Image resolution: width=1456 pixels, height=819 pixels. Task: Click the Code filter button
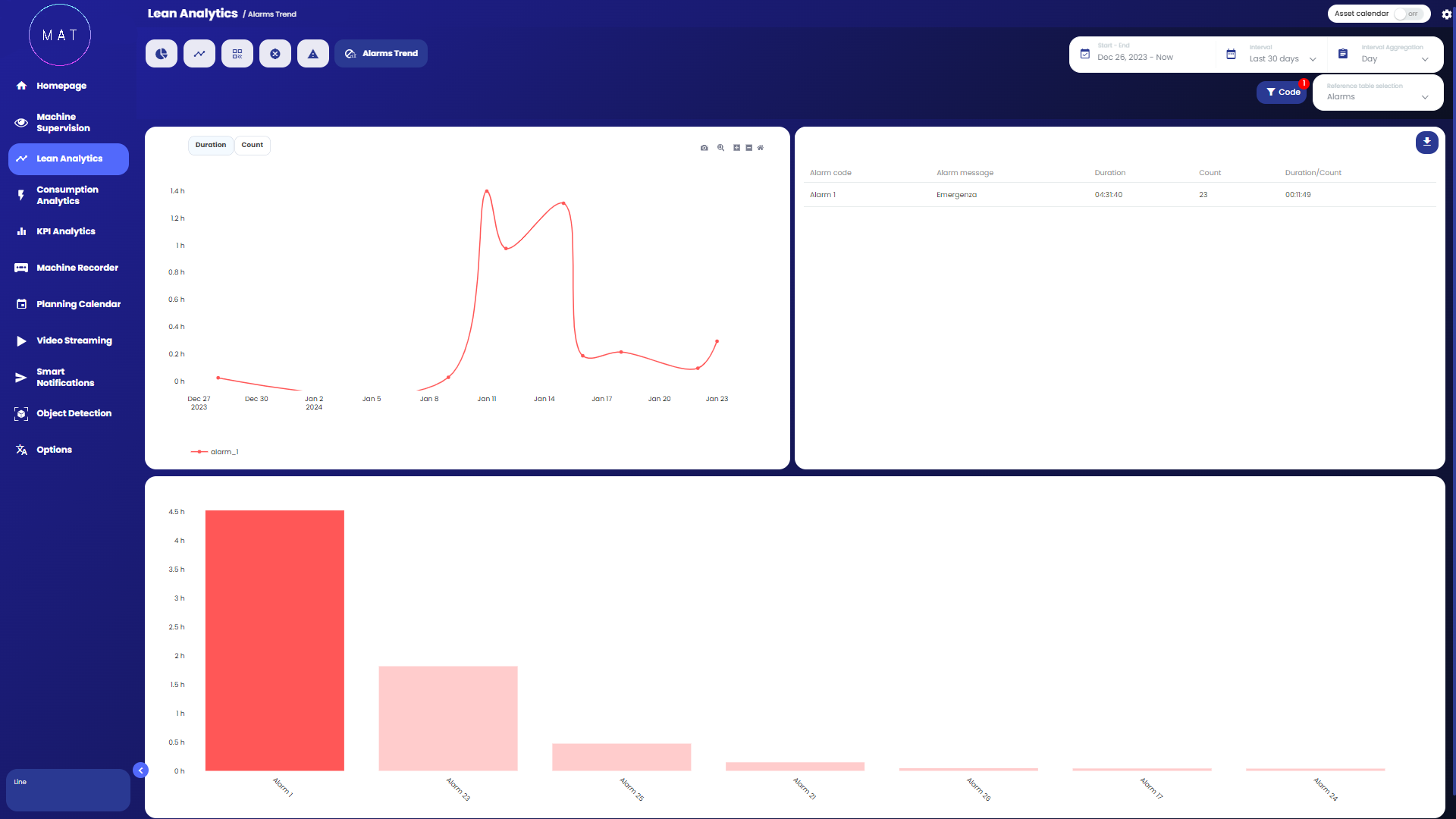pos(1282,92)
